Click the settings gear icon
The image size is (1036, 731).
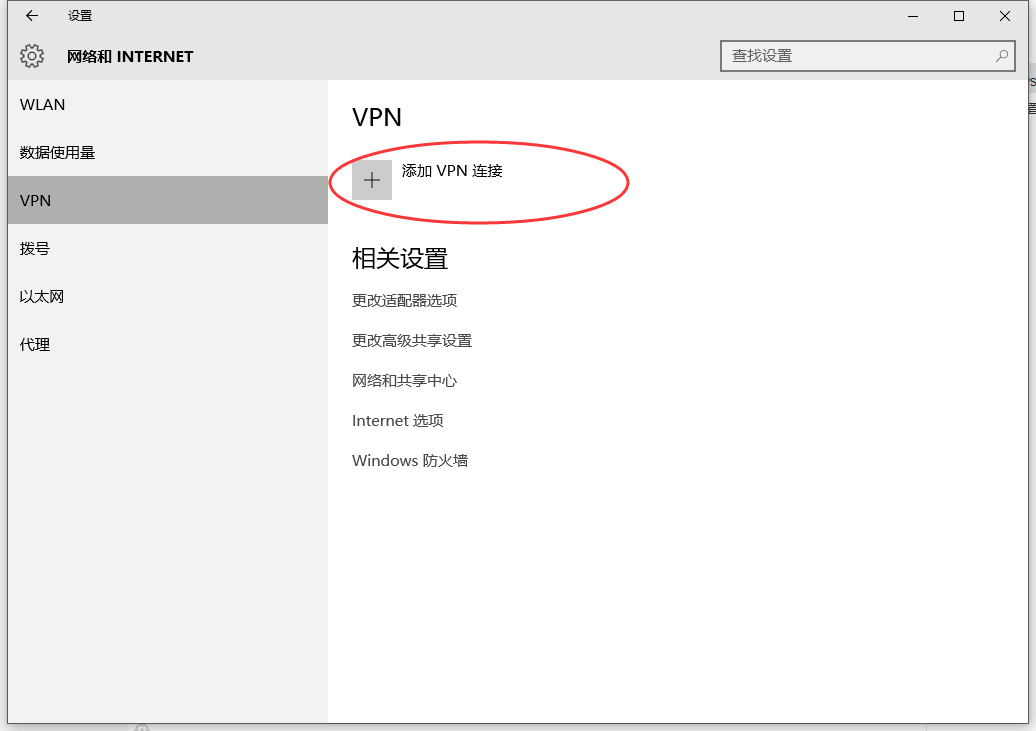click(32, 56)
